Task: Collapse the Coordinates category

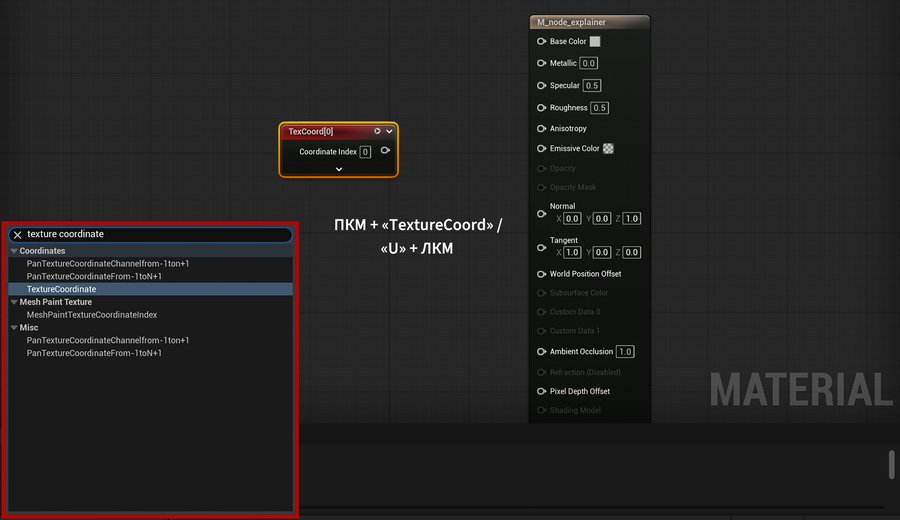Action: point(14,251)
